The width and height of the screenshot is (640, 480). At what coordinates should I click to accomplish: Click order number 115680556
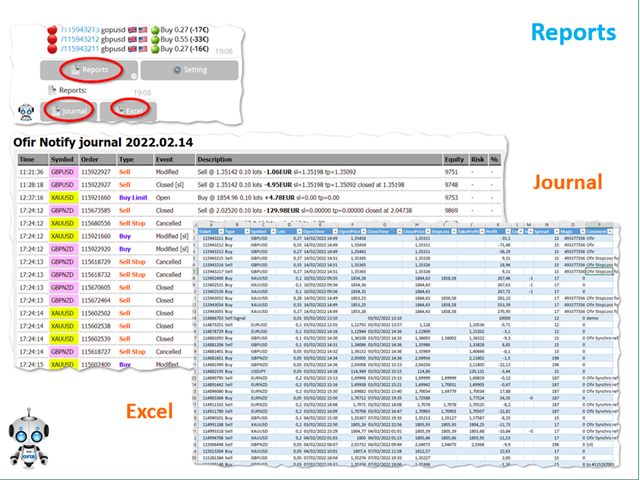[x=96, y=224]
